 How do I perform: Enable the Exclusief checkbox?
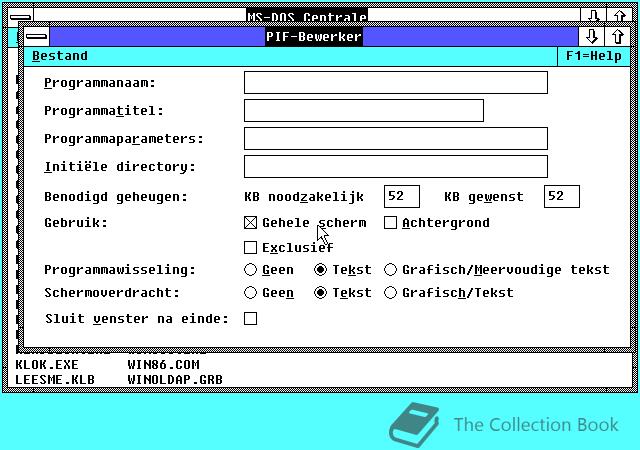tap(250, 247)
